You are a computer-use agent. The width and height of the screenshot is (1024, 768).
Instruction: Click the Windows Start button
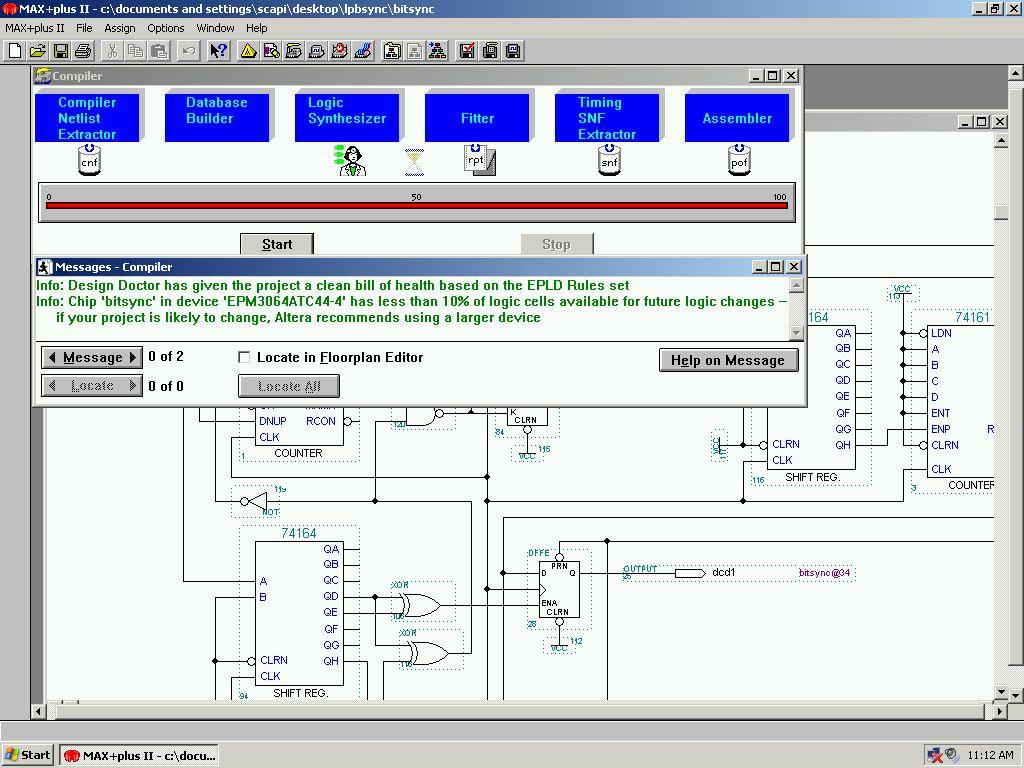coord(27,756)
